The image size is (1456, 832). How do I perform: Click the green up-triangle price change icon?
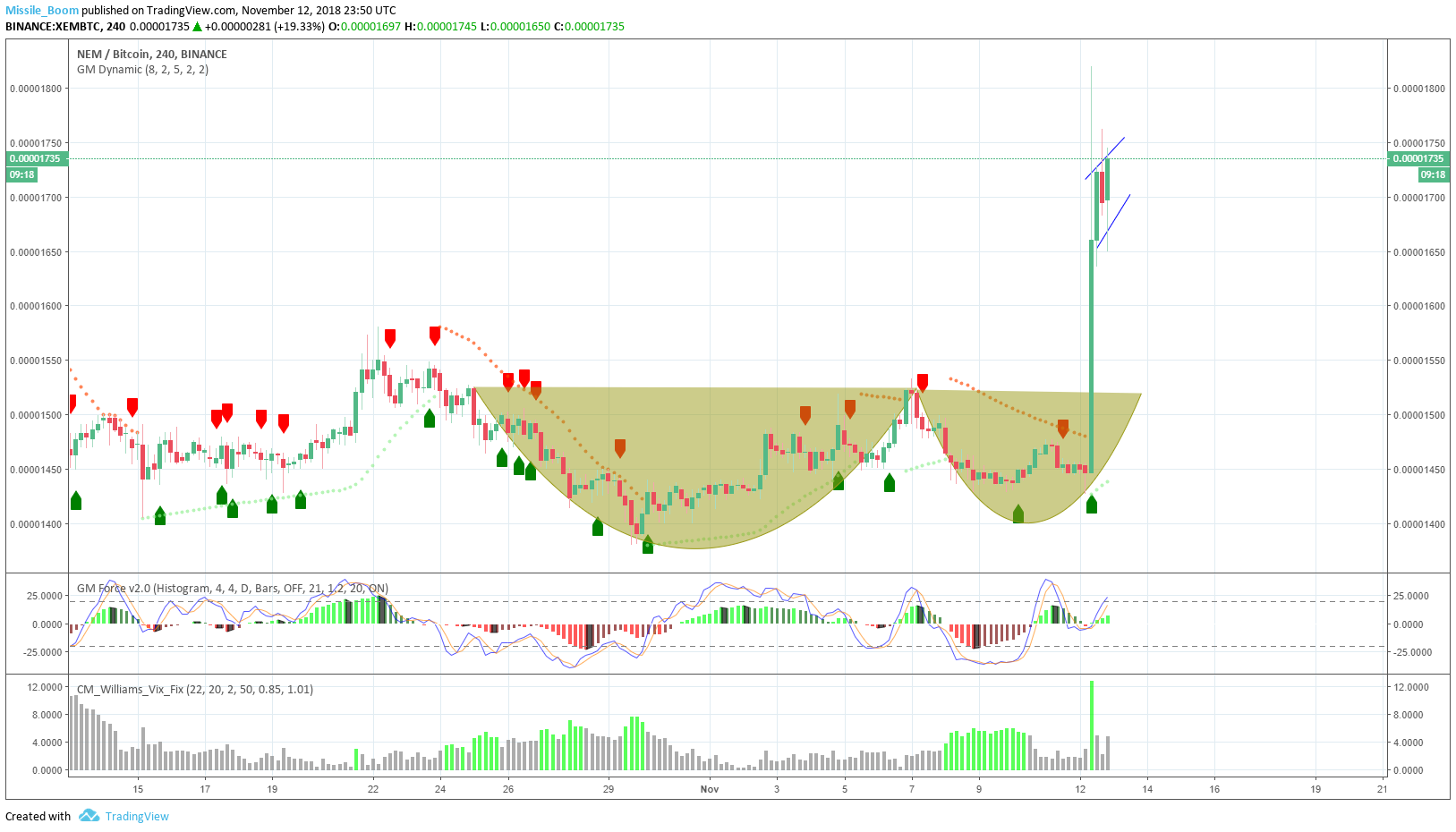(x=197, y=27)
